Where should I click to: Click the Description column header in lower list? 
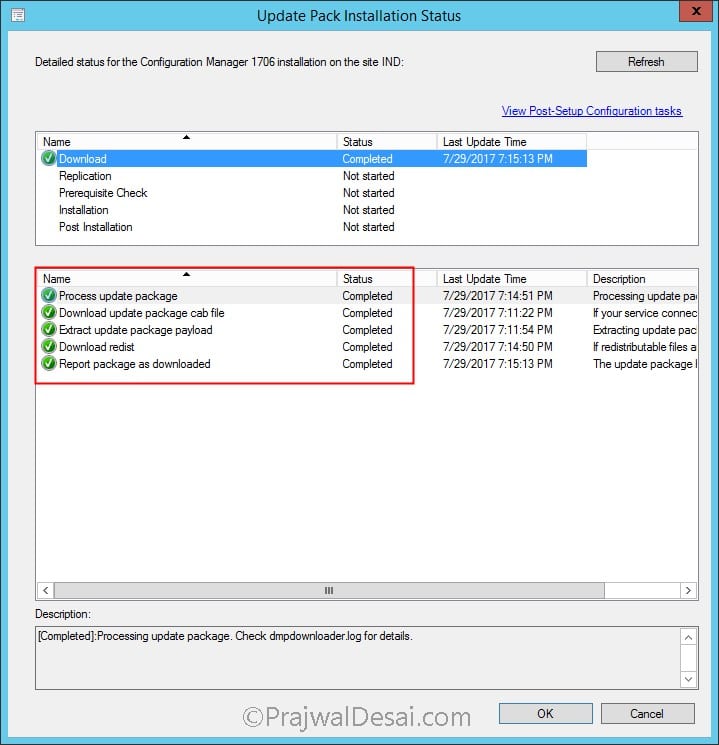642,278
